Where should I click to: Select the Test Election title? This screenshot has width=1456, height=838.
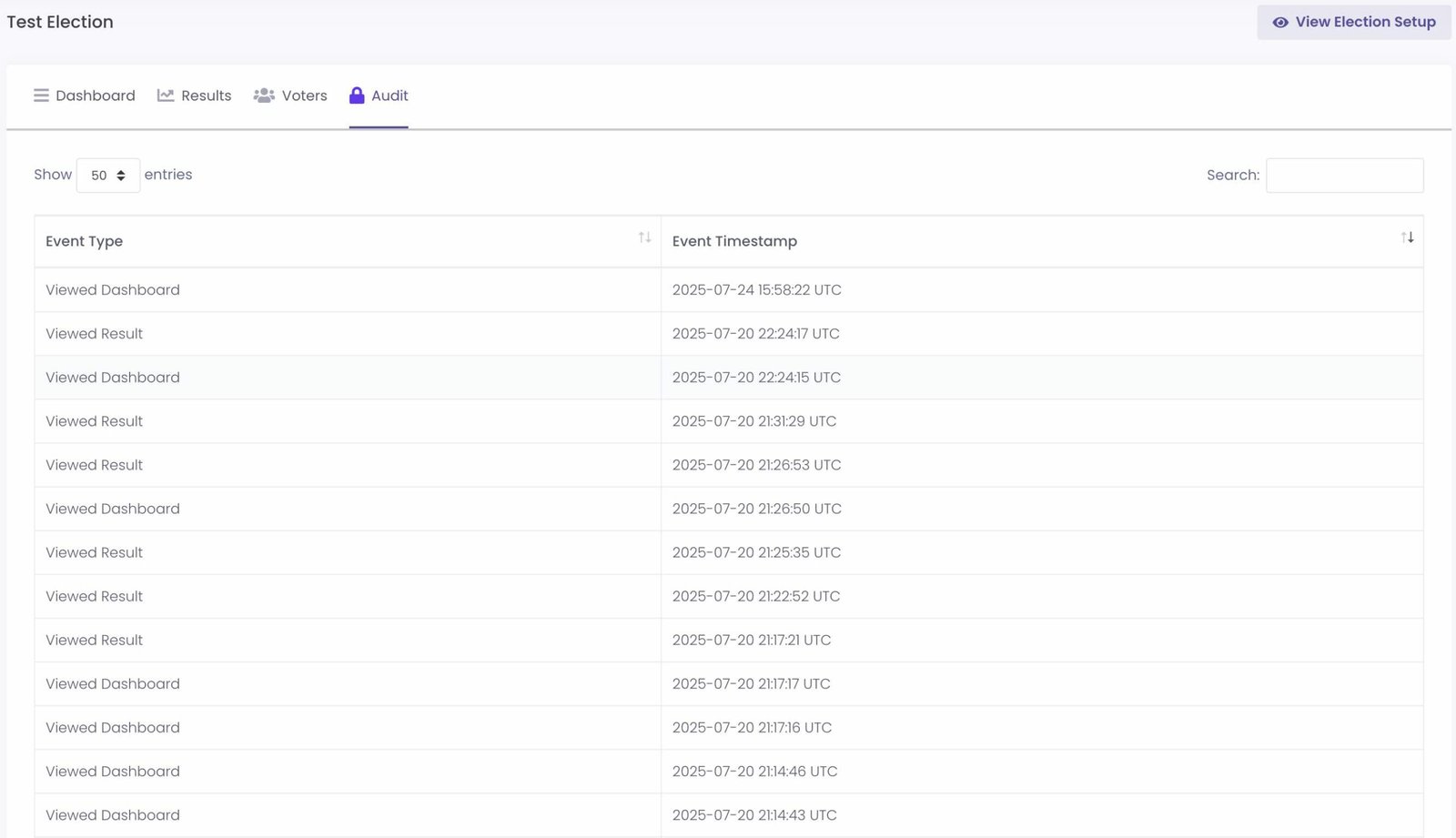point(60,22)
